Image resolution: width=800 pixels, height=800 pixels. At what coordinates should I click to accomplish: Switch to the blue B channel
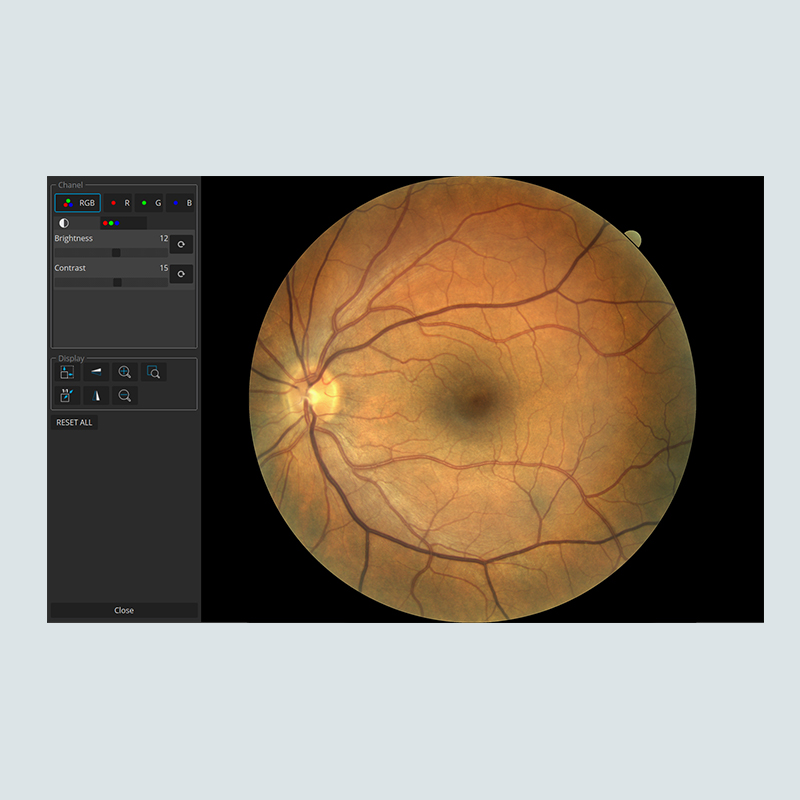181,203
